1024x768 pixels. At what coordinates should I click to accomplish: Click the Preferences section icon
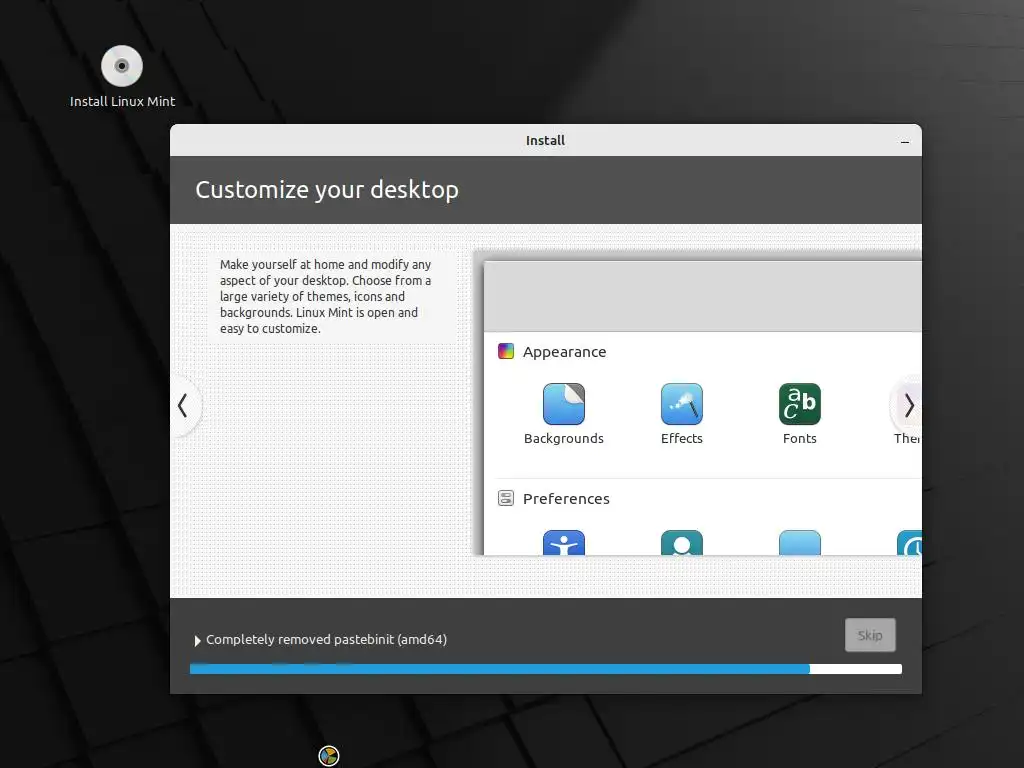tap(505, 498)
